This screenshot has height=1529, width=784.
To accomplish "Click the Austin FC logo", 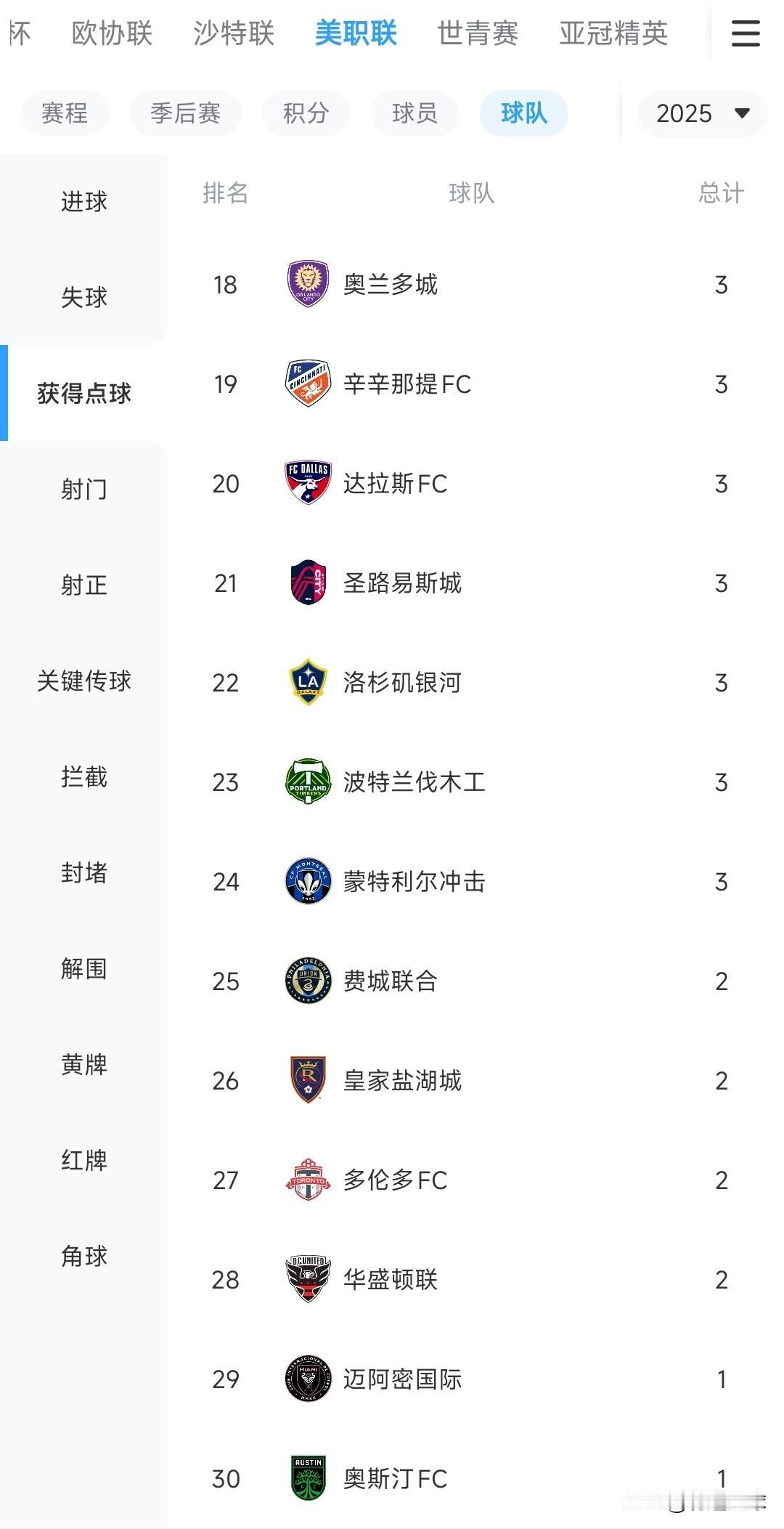I will (309, 1478).
